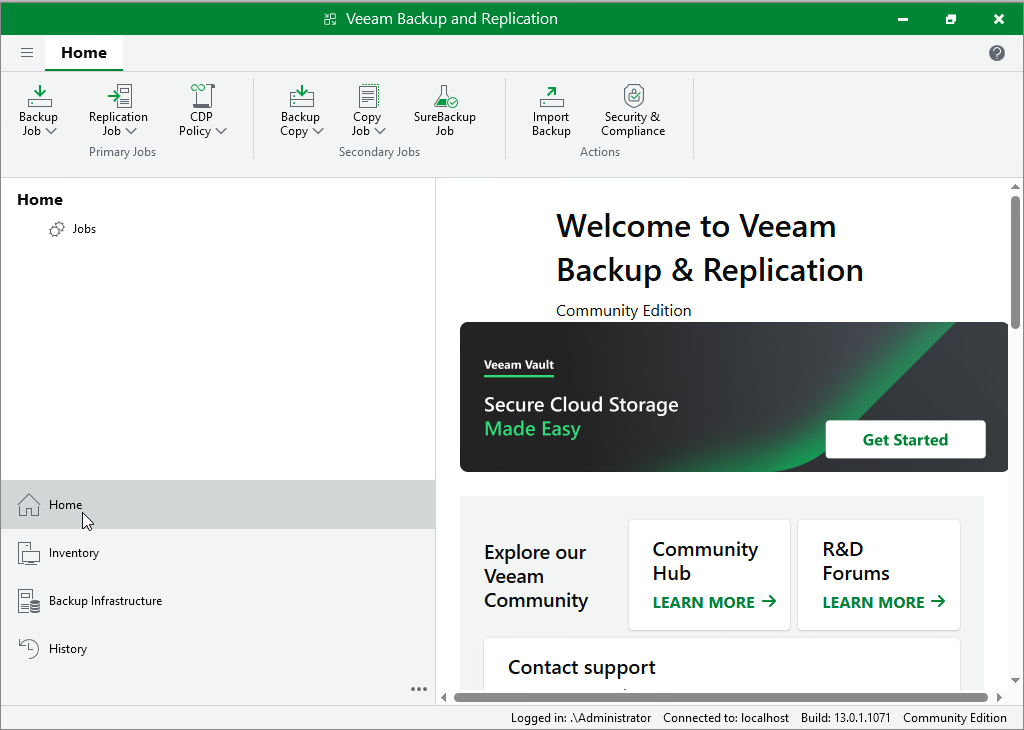
Task: Open the help question mark icon
Action: pyautogui.click(x=997, y=53)
